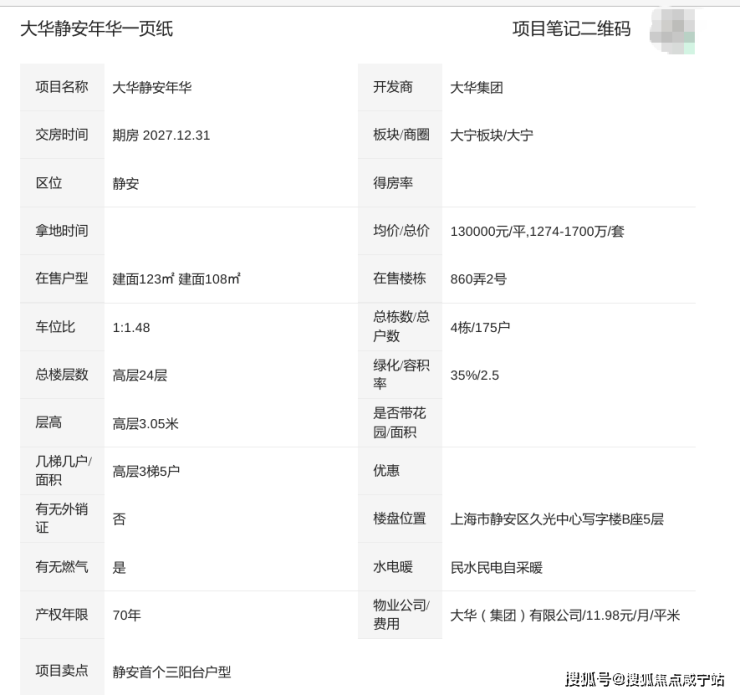Screen dimensions: 740x695
Task: Click the 开发商 label cell
Action: point(400,87)
